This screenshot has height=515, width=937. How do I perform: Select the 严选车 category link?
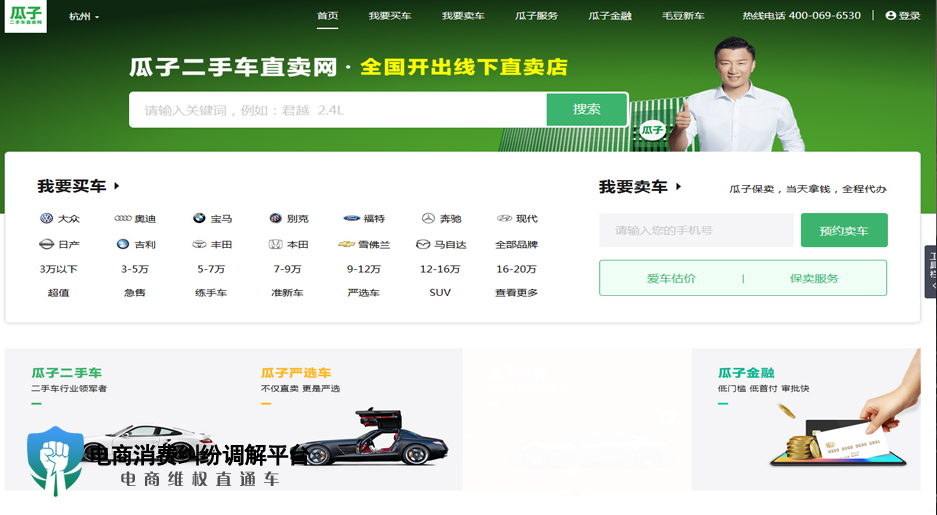coord(363,293)
